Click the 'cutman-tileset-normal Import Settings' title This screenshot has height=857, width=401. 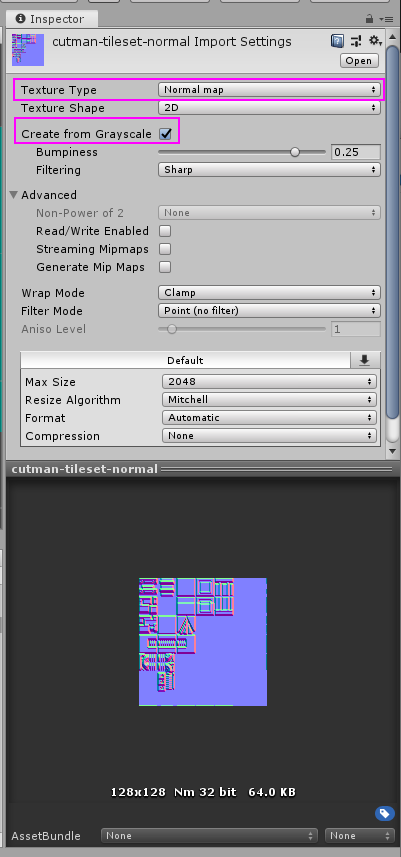point(172,42)
